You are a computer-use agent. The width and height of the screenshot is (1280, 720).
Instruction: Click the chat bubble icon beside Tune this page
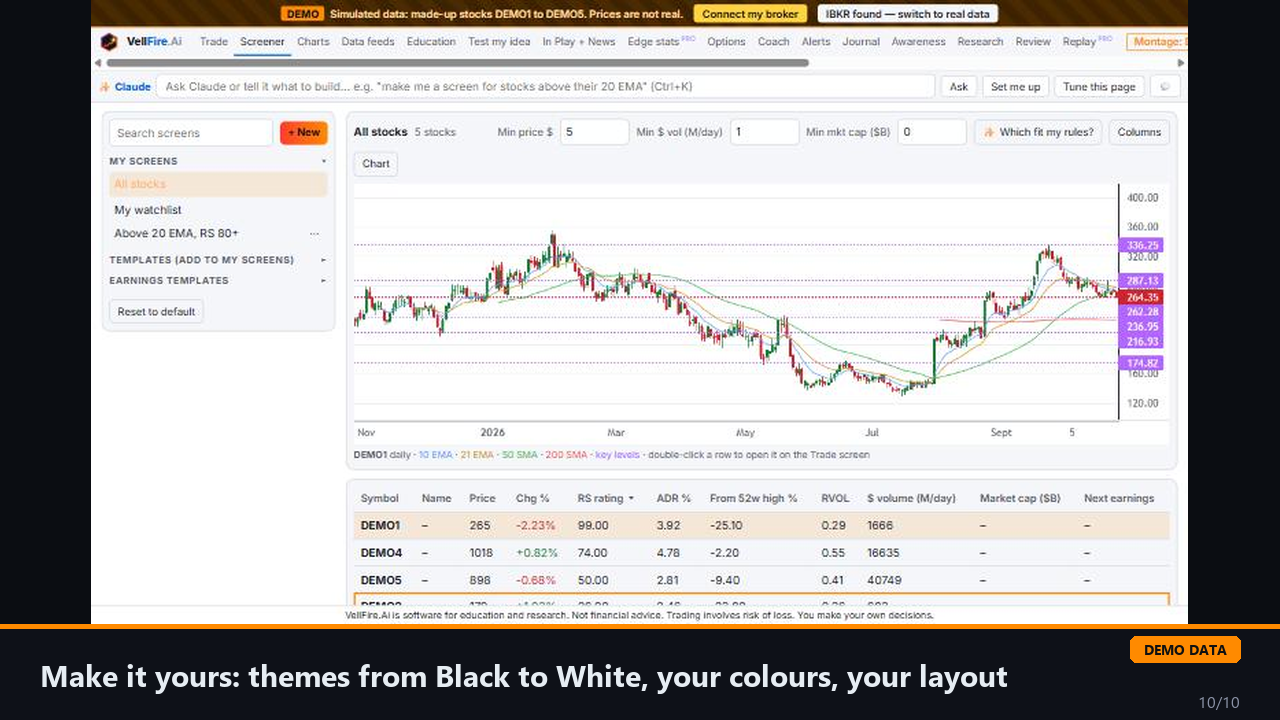click(x=1165, y=87)
